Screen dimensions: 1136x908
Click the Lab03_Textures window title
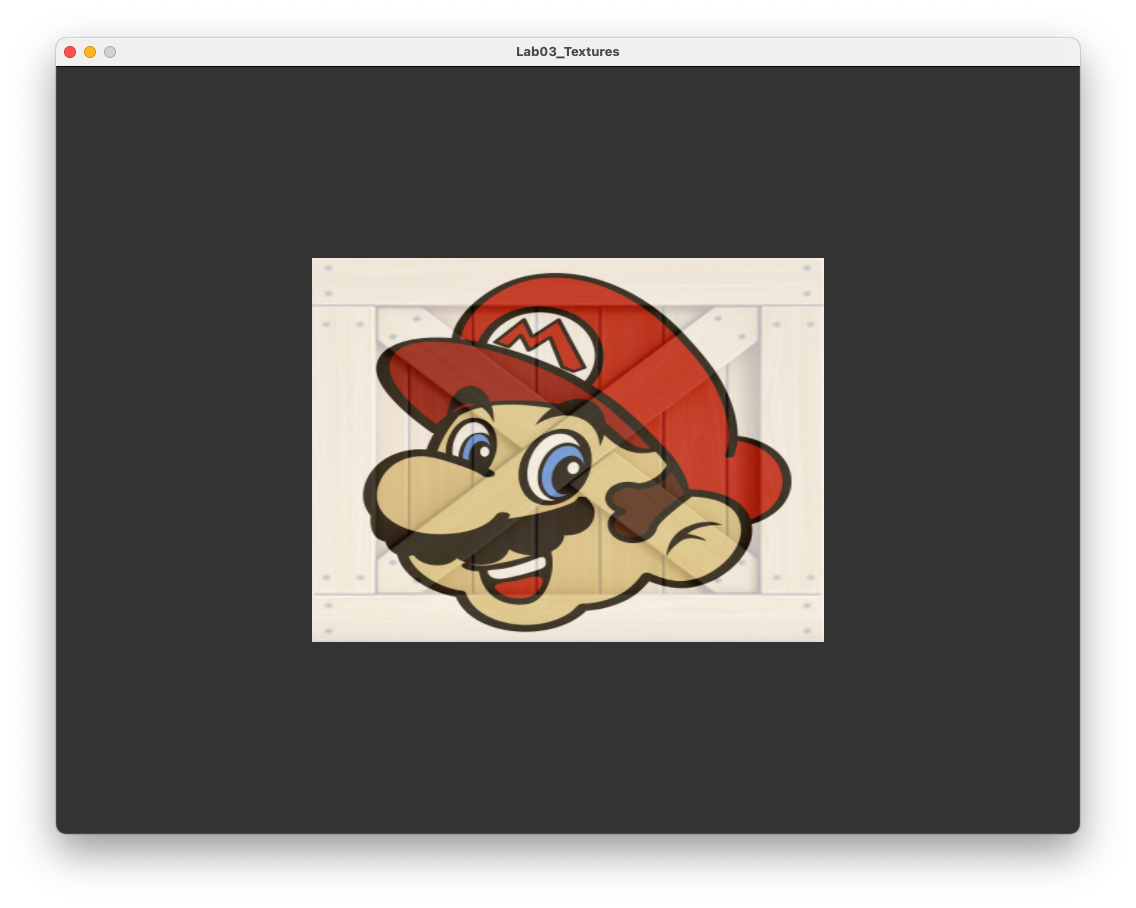(567, 51)
